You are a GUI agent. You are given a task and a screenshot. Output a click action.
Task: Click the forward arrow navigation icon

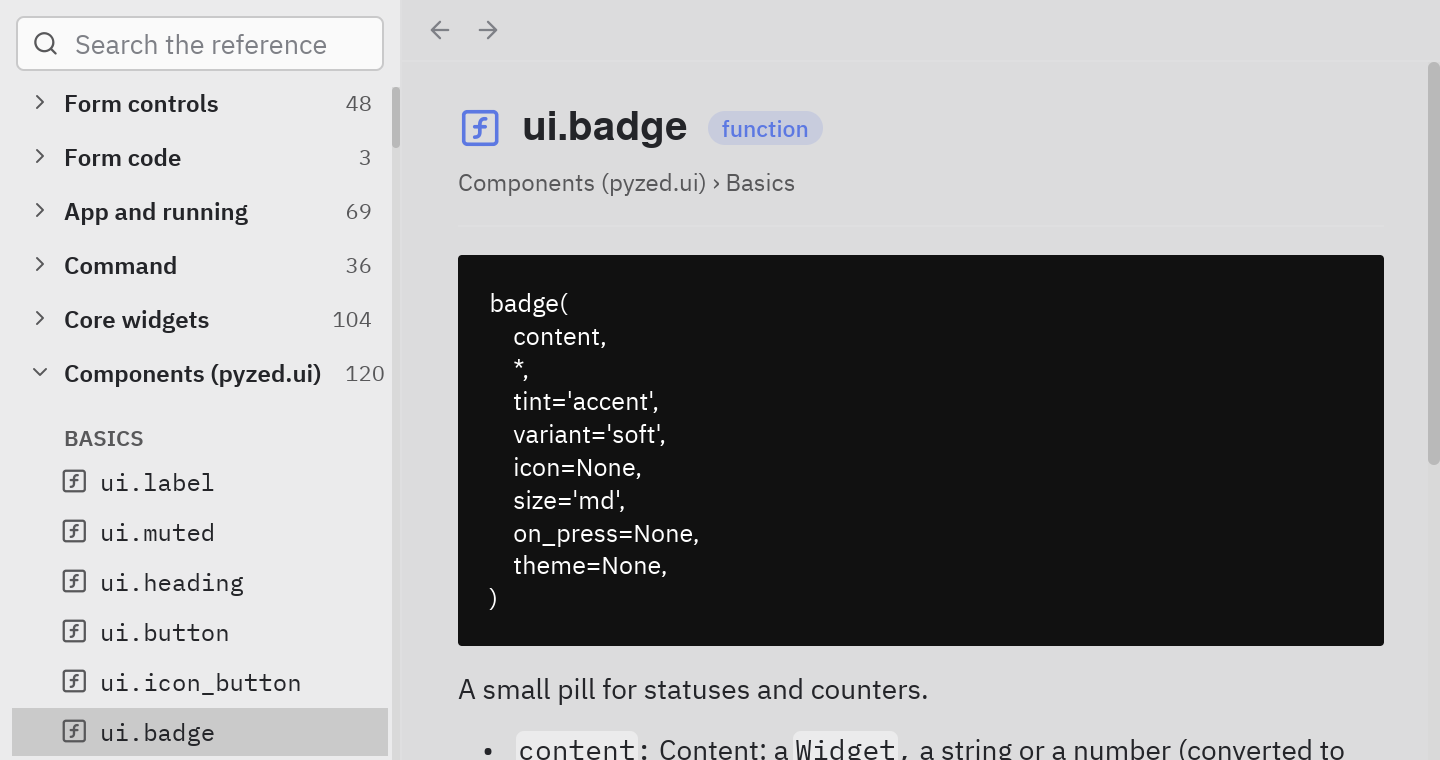click(488, 30)
